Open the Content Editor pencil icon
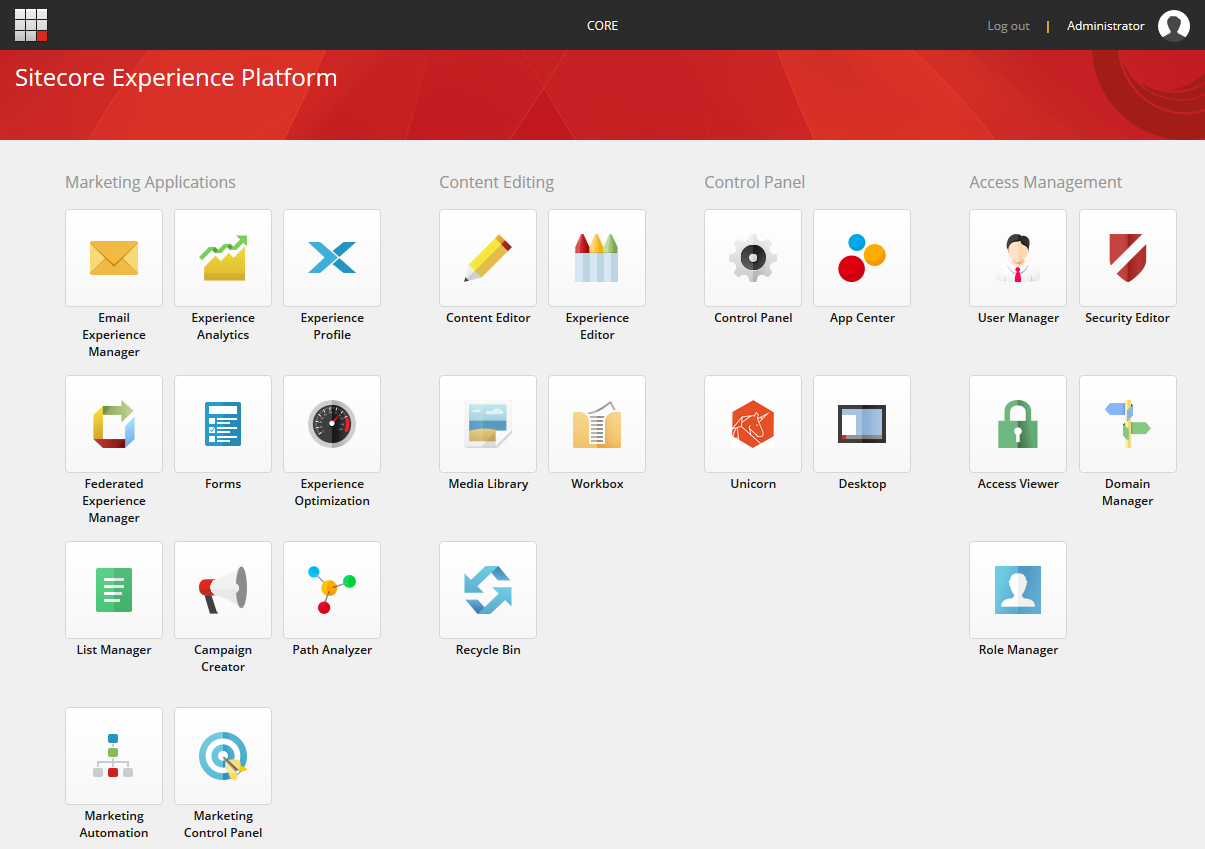This screenshot has width=1205, height=849. pyautogui.click(x=488, y=258)
